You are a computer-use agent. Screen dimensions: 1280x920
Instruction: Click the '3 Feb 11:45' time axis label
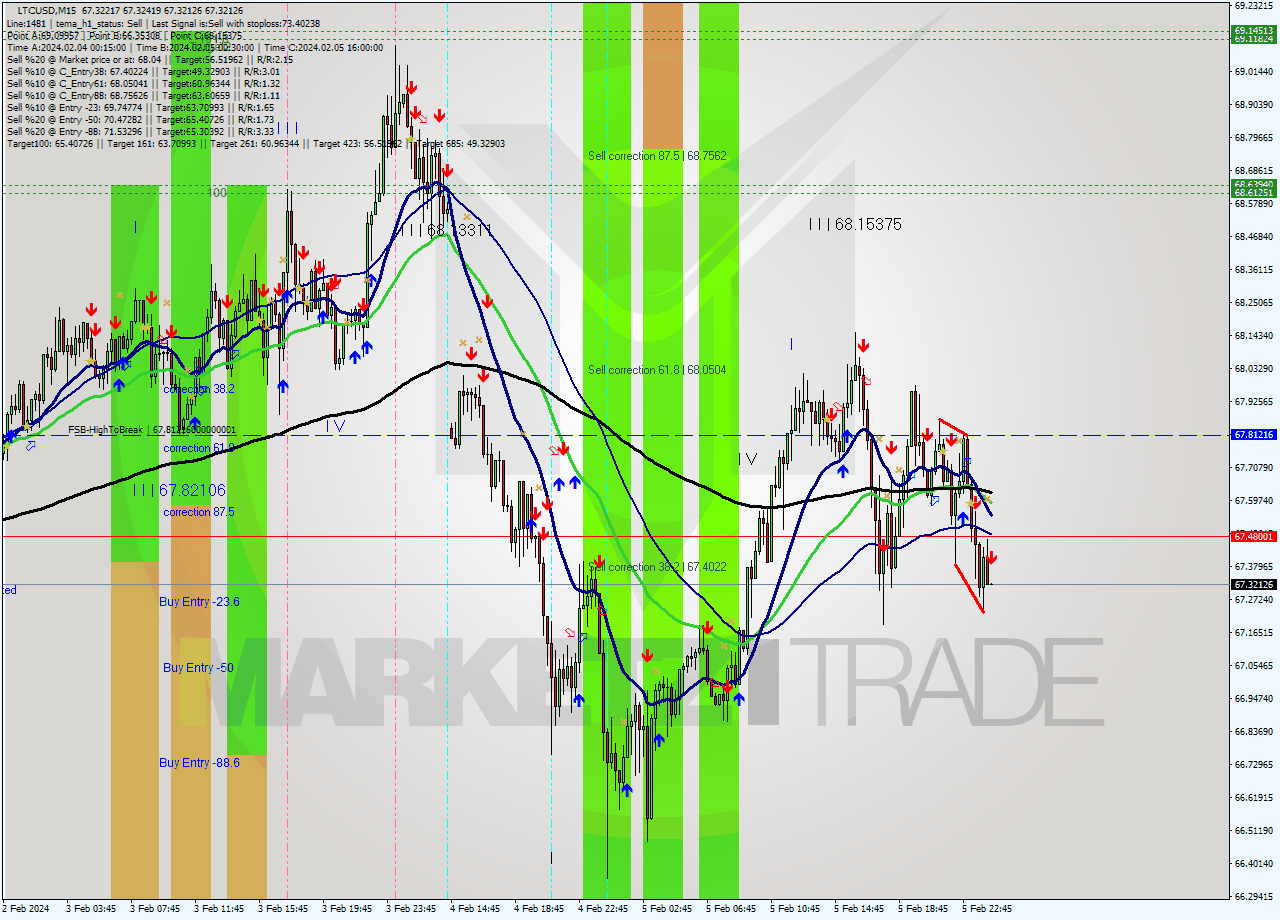(x=218, y=909)
